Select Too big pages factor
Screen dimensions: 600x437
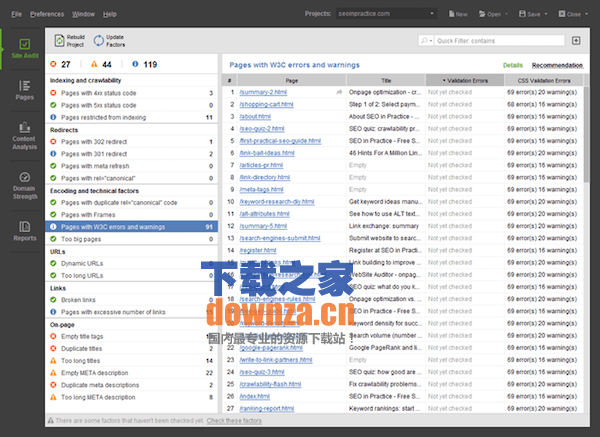click(131, 239)
